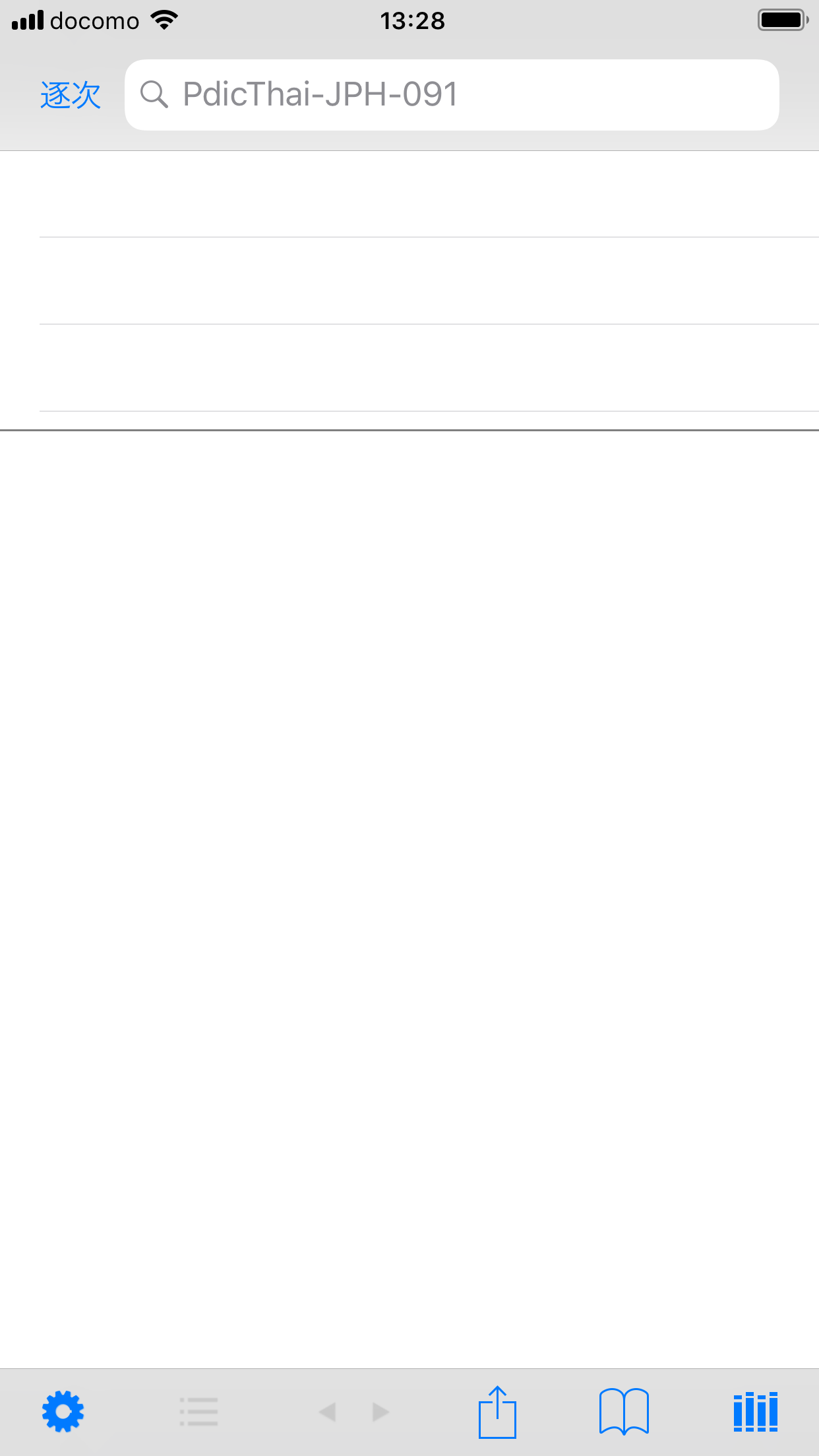
Task: Tap the 逐次 search mode button
Action: pyautogui.click(x=70, y=95)
